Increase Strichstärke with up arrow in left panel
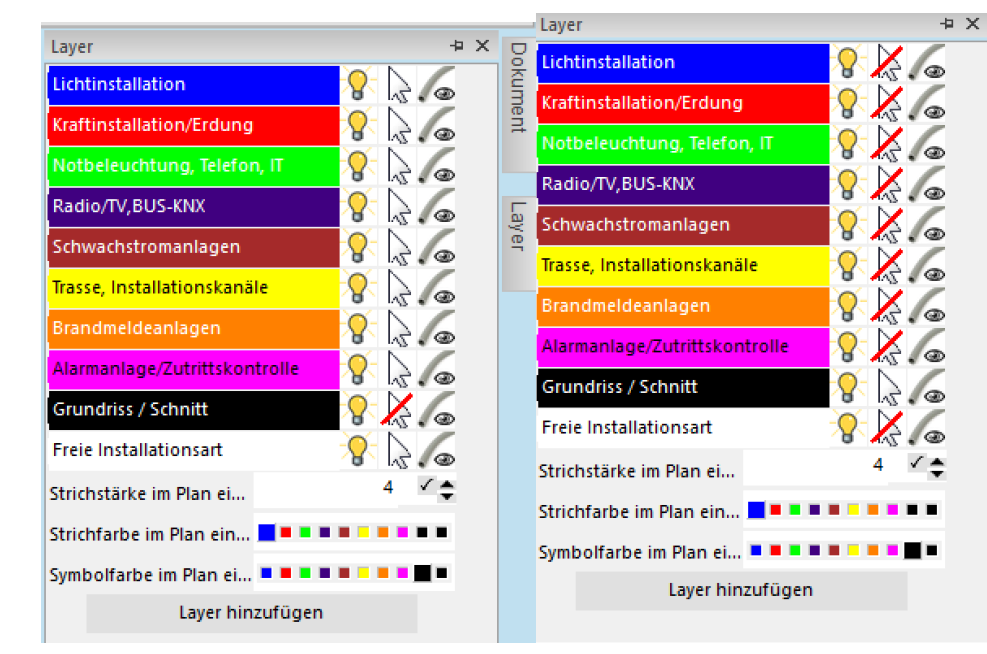Screen dimensions: 987x654 pos(447,483)
